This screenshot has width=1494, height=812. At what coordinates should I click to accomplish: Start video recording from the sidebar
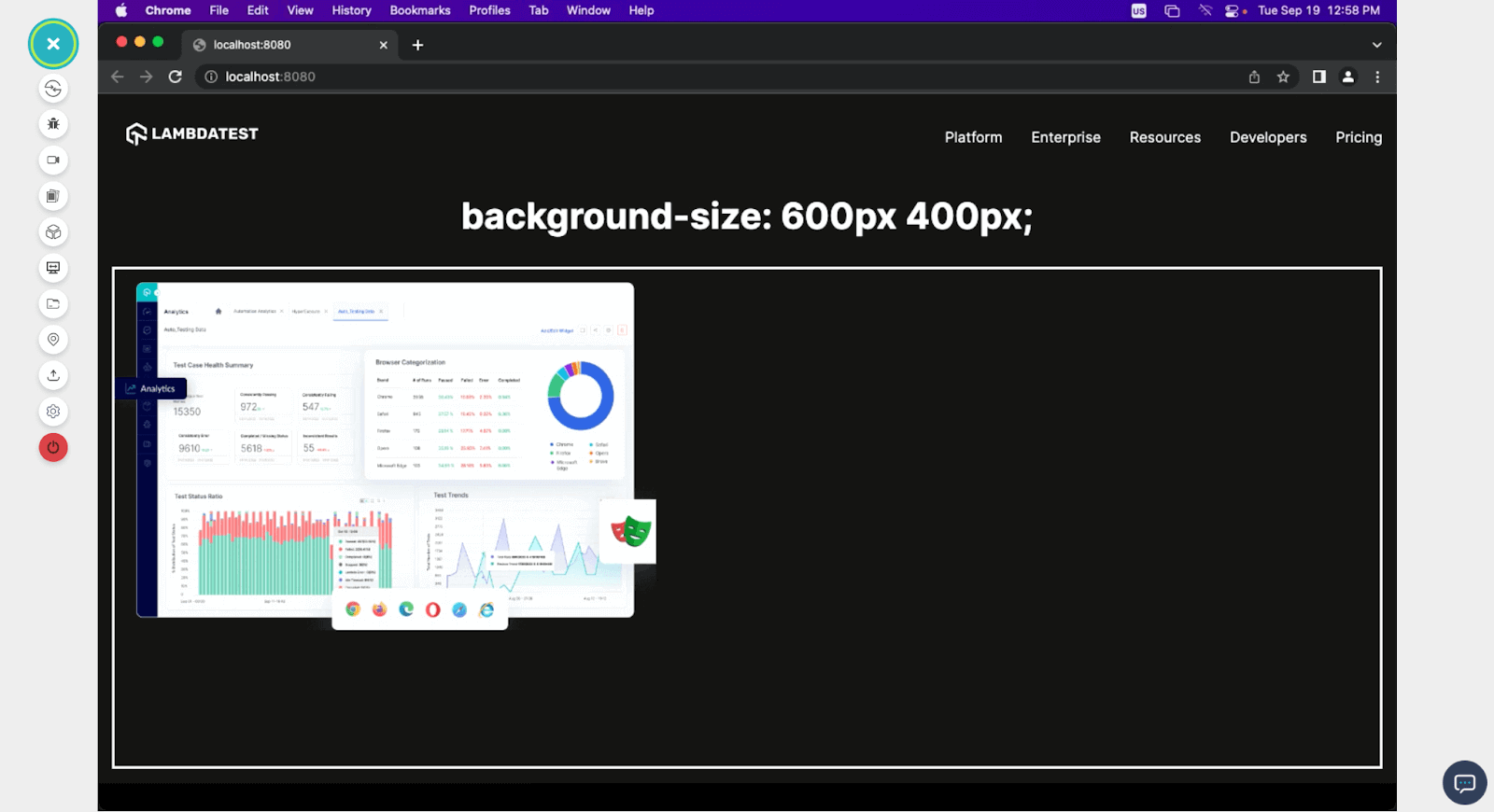[x=53, y=160]
